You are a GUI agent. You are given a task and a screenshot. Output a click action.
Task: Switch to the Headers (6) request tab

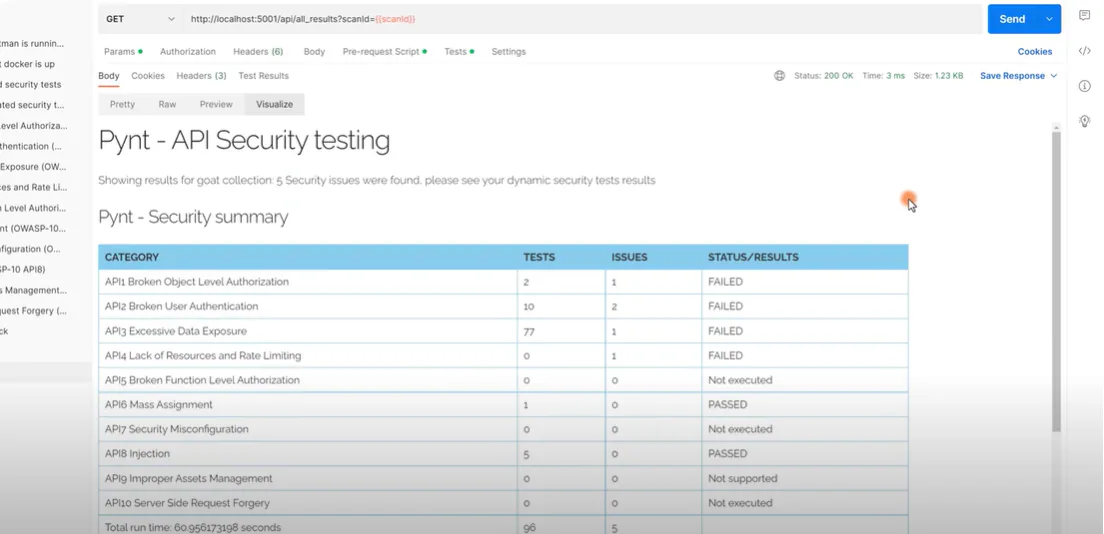[258, 51]
